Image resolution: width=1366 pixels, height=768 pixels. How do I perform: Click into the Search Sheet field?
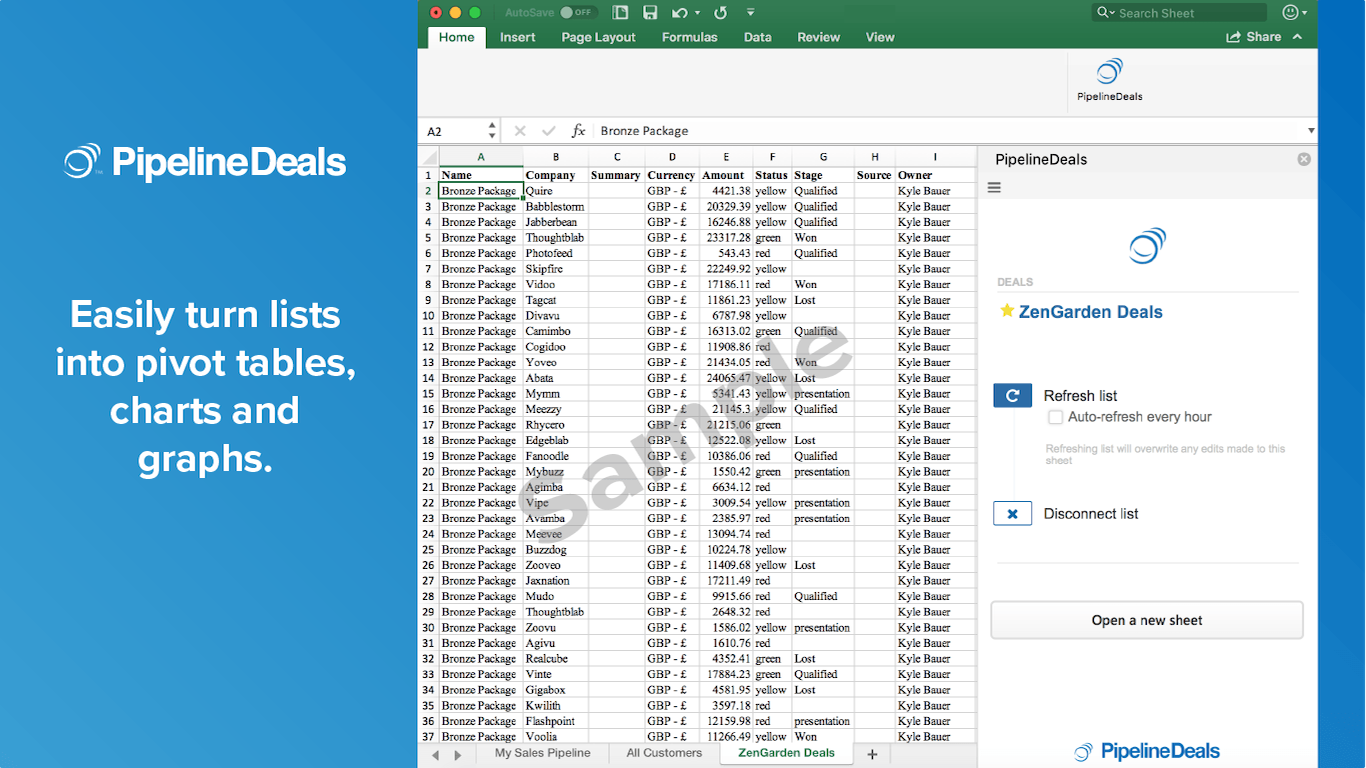pos(1179,12)
